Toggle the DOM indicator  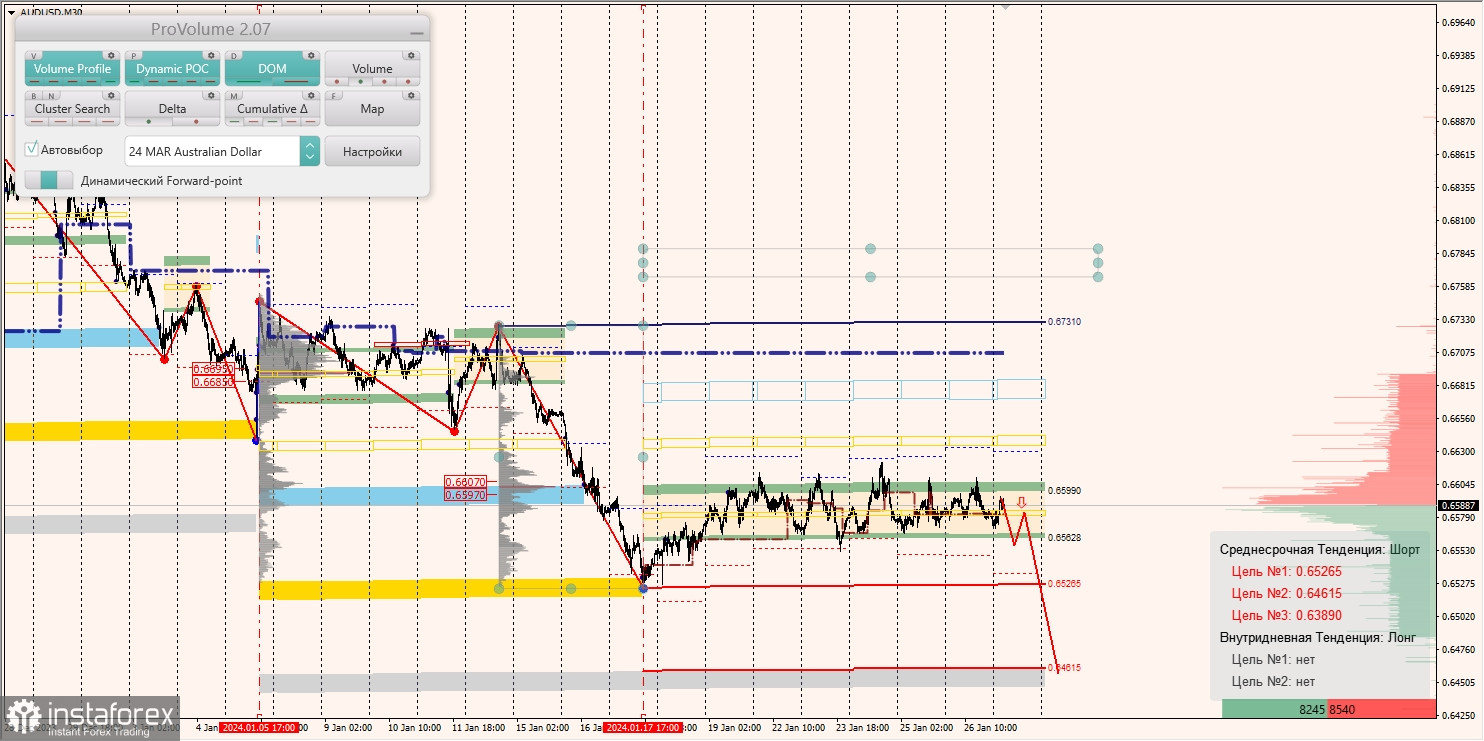point(272,68)
